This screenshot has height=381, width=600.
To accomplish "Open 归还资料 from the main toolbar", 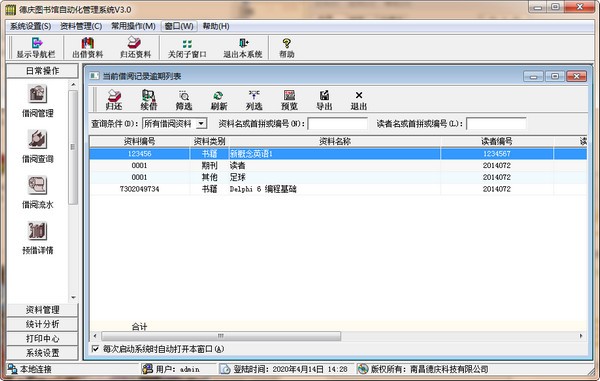I will point(135,43).
